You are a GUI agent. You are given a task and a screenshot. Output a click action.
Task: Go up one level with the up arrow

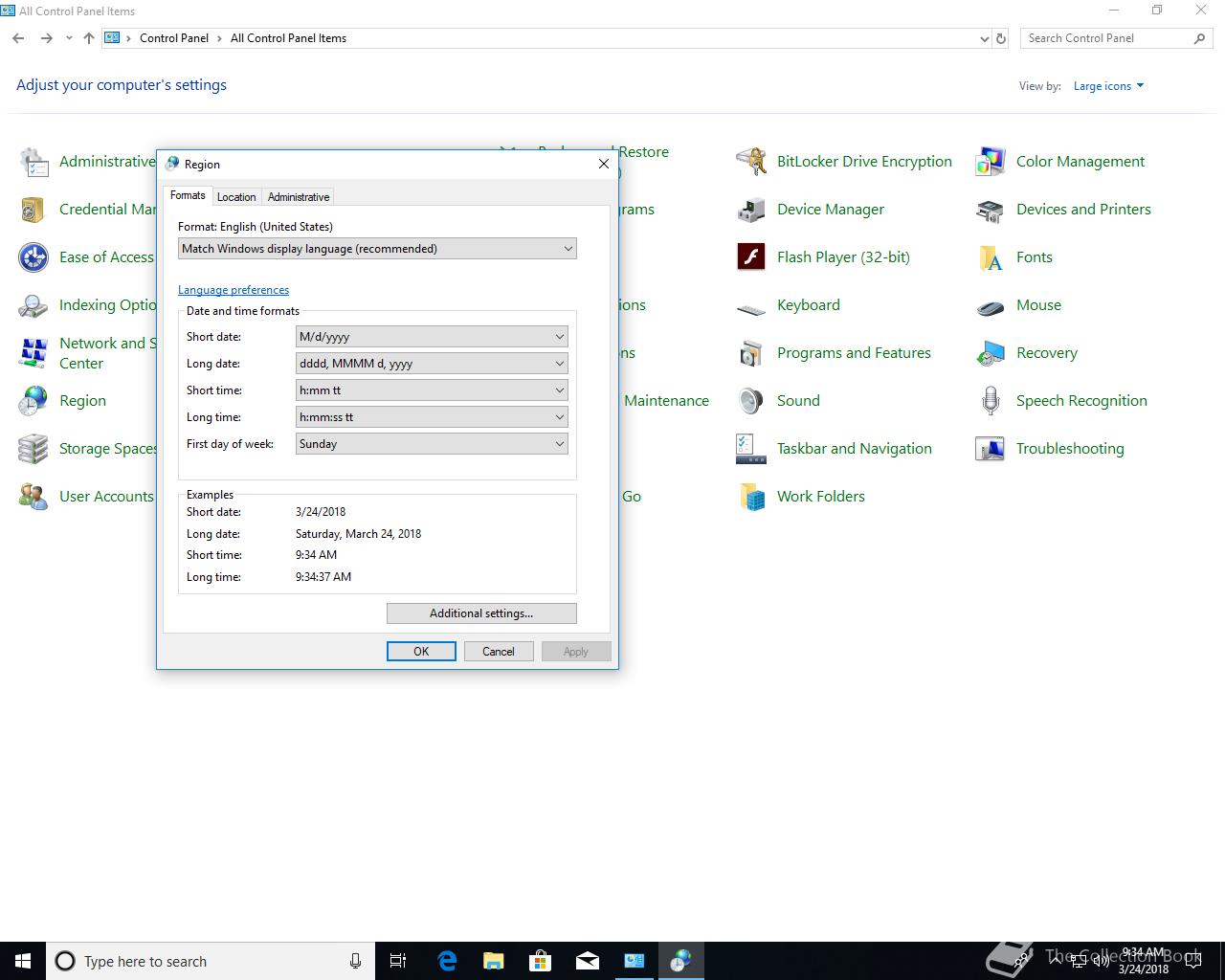pos(89,38)
